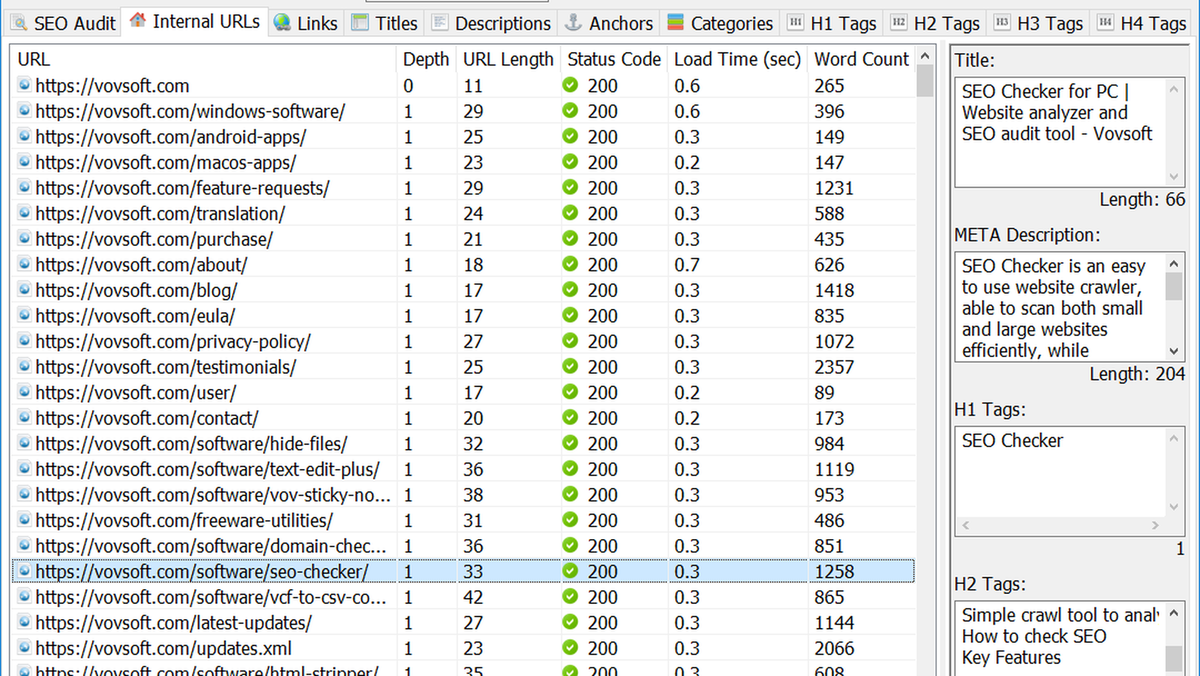Click load time 0.7 in about row

pyautogui.click(x=687, y=264)
